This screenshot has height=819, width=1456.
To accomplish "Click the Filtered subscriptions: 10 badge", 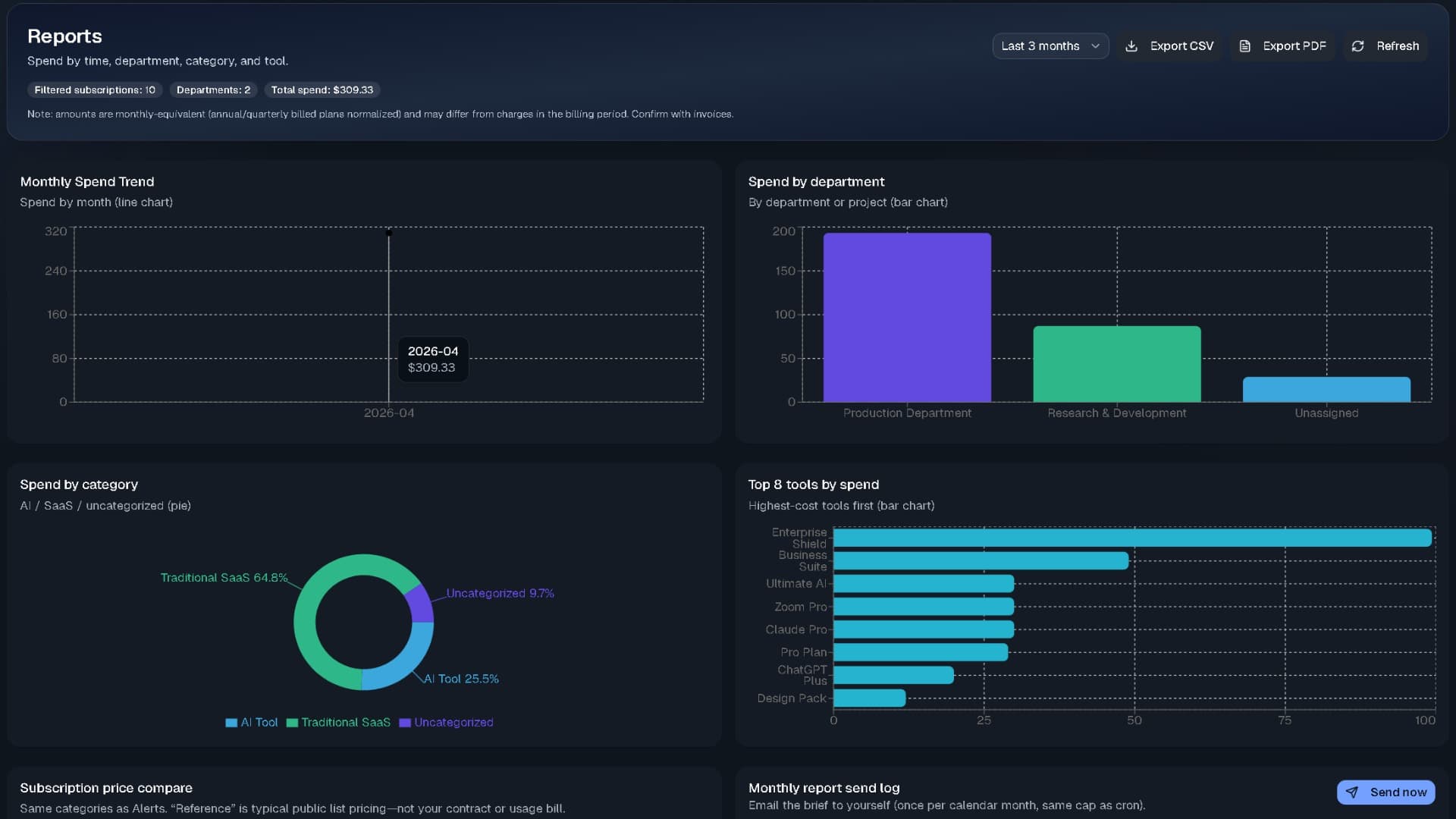I will coord(95,89).
